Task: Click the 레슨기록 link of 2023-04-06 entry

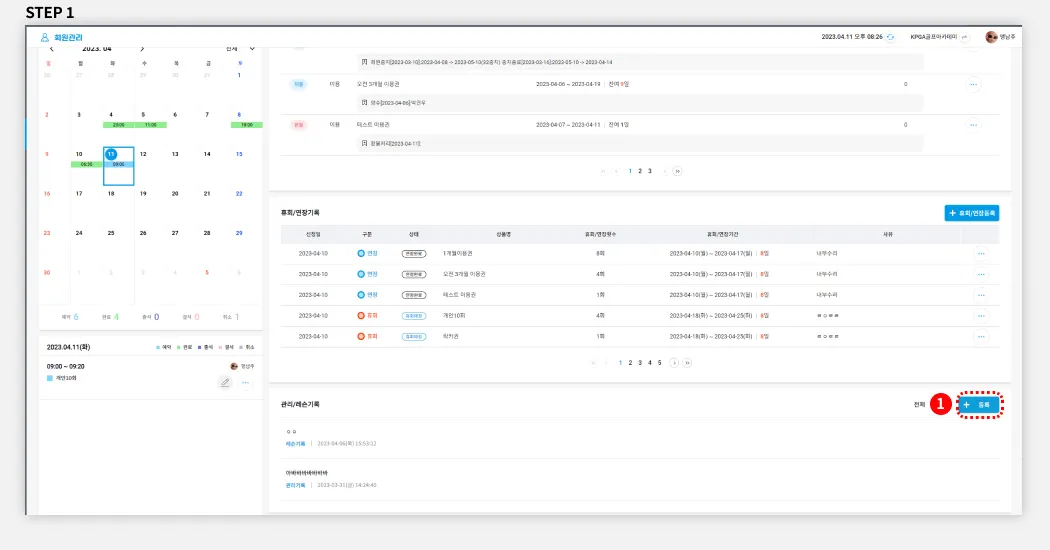Action: [295, 443]
